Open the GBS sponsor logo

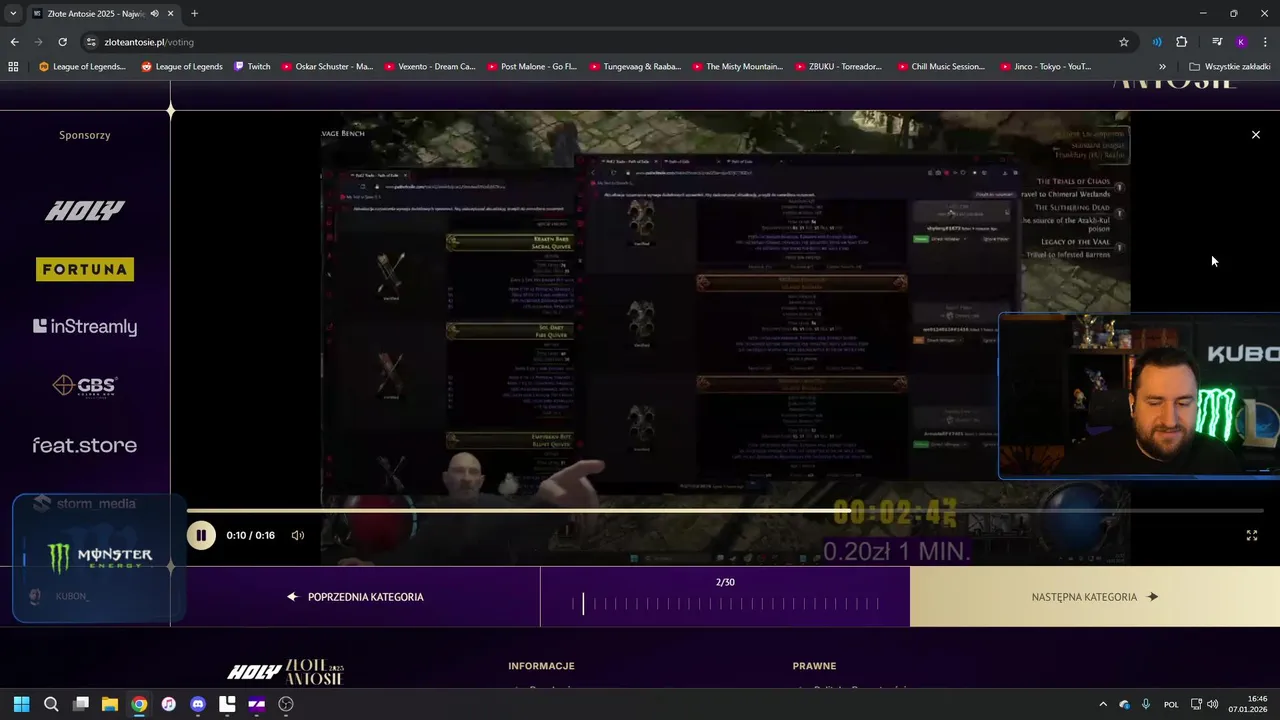[84, 386]
